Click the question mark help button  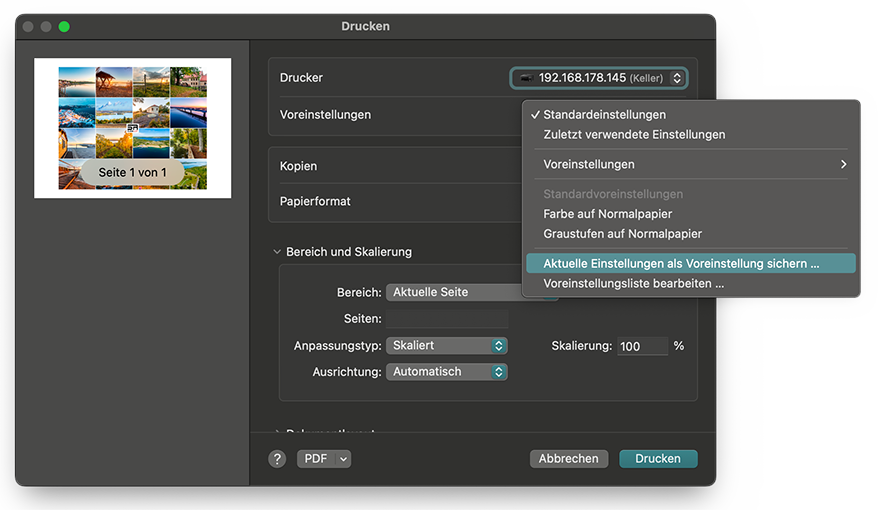(x=278, y=459)
